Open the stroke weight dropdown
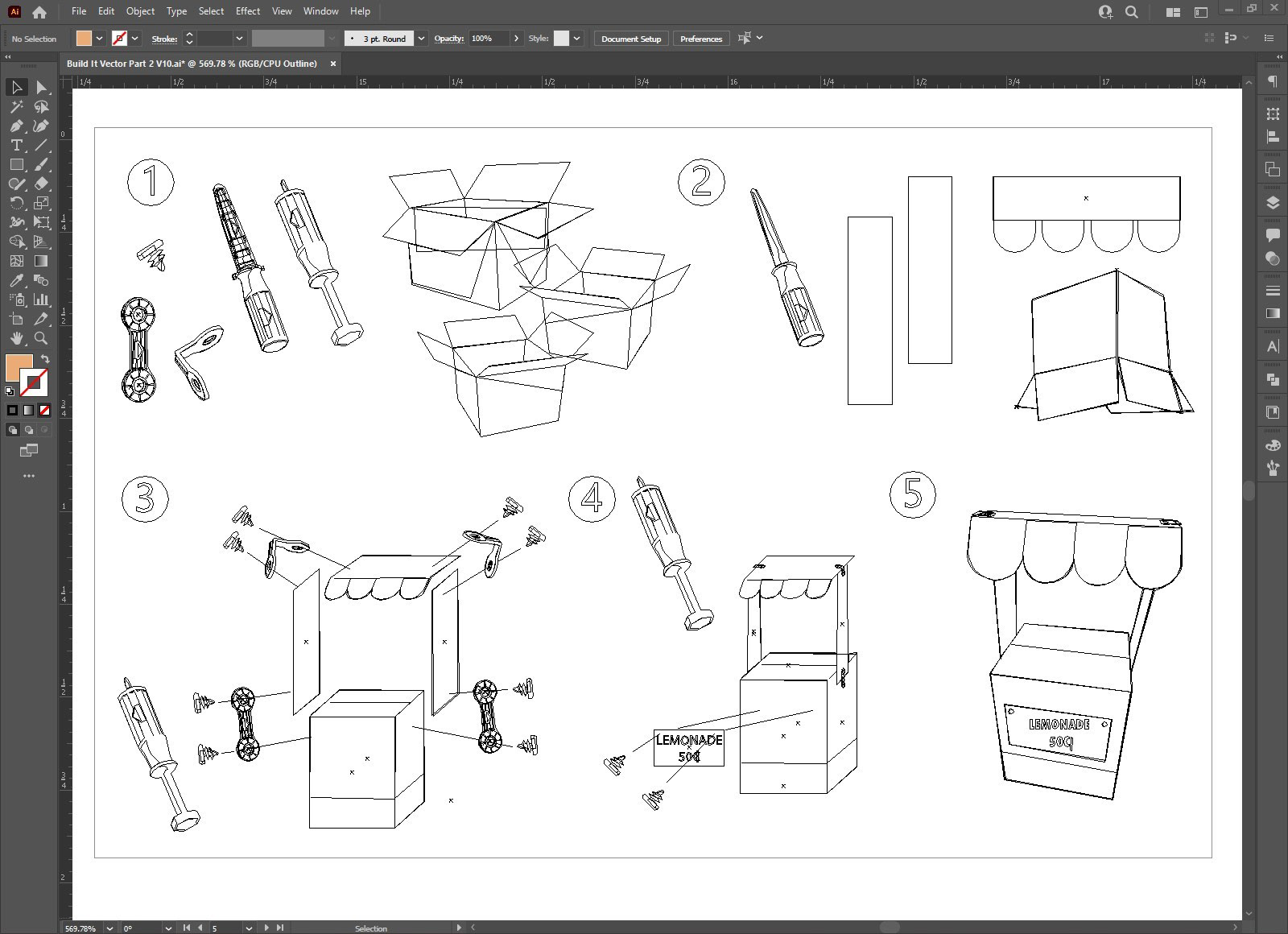The image size is (1288, 934). 239,39
